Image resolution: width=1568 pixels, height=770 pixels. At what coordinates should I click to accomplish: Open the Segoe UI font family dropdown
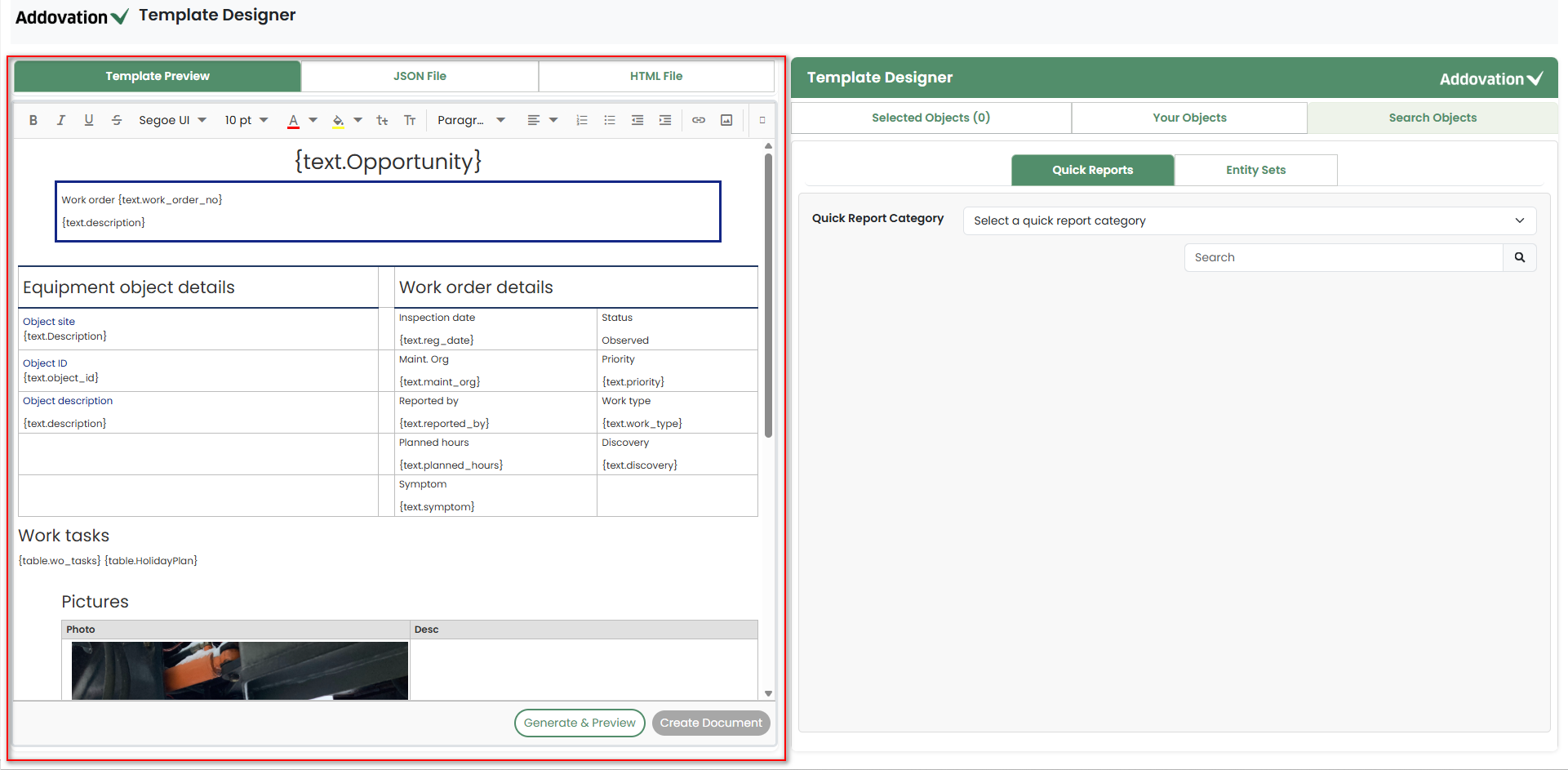coord(172,120)
